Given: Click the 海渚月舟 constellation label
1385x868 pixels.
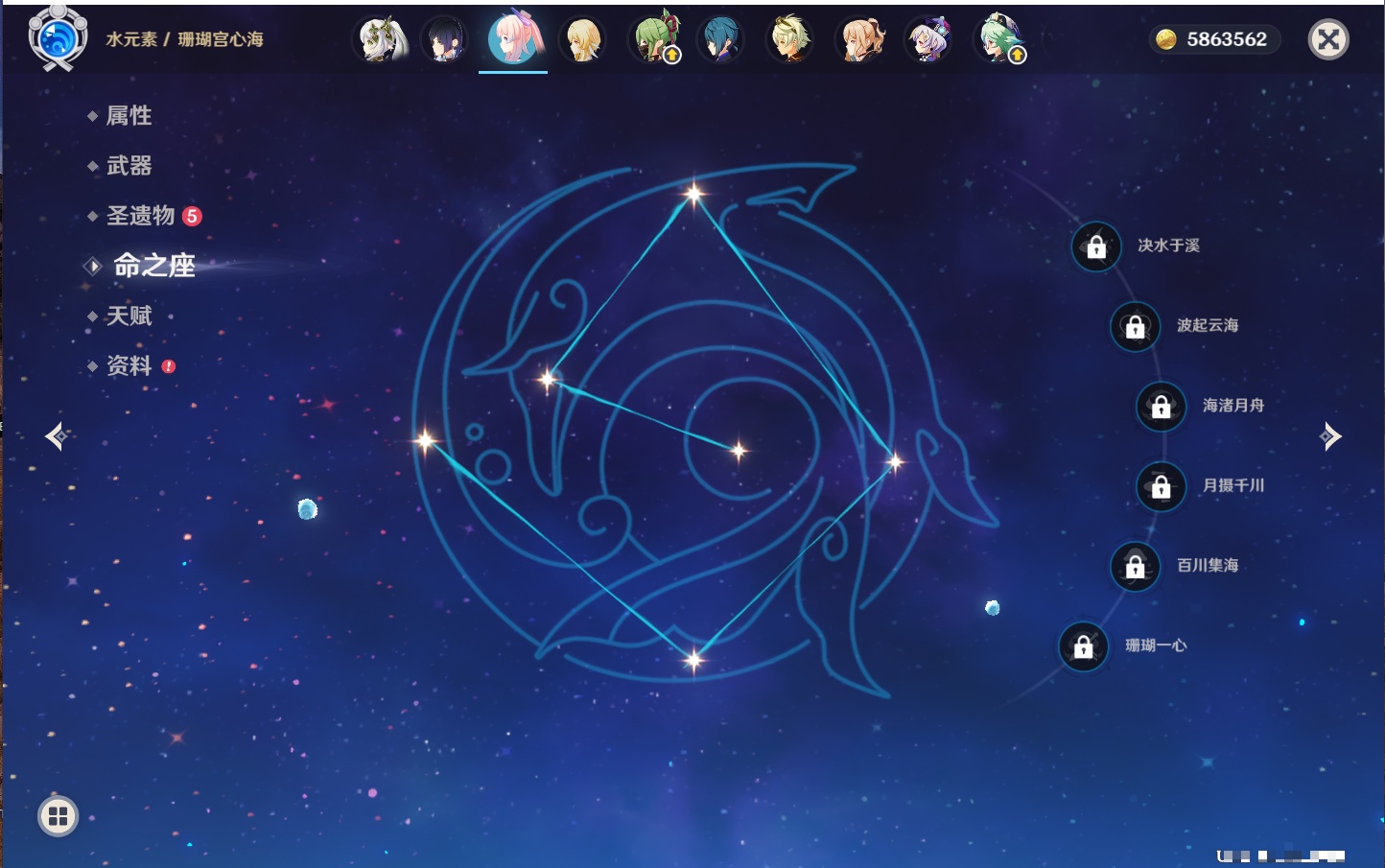Looking at the screenshot, I should click(x=1233, y=406).
